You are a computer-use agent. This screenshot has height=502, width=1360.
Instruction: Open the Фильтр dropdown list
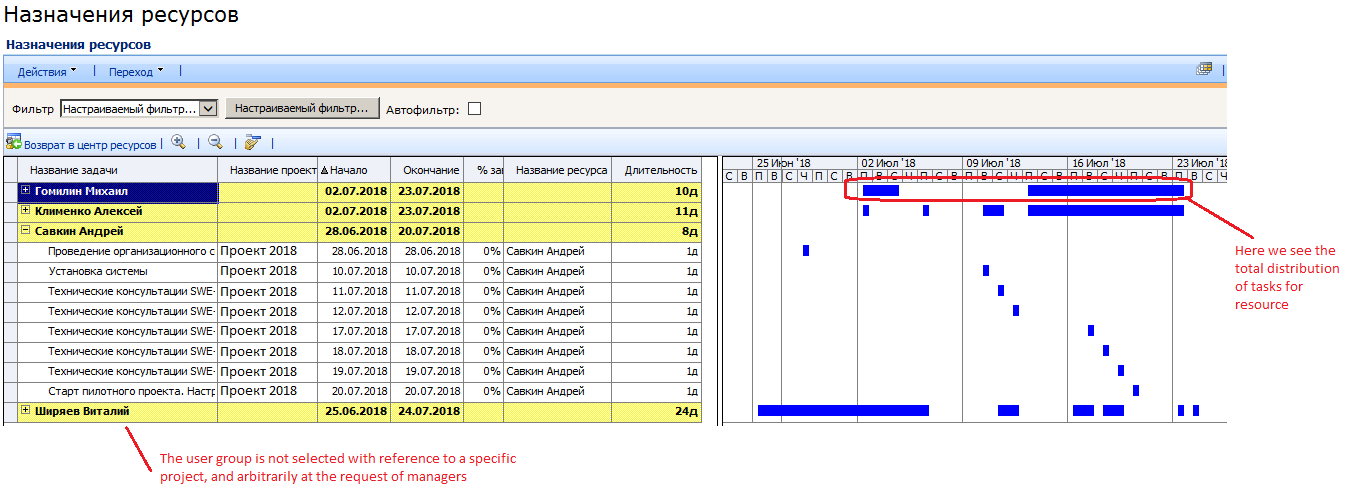[208, 109]
